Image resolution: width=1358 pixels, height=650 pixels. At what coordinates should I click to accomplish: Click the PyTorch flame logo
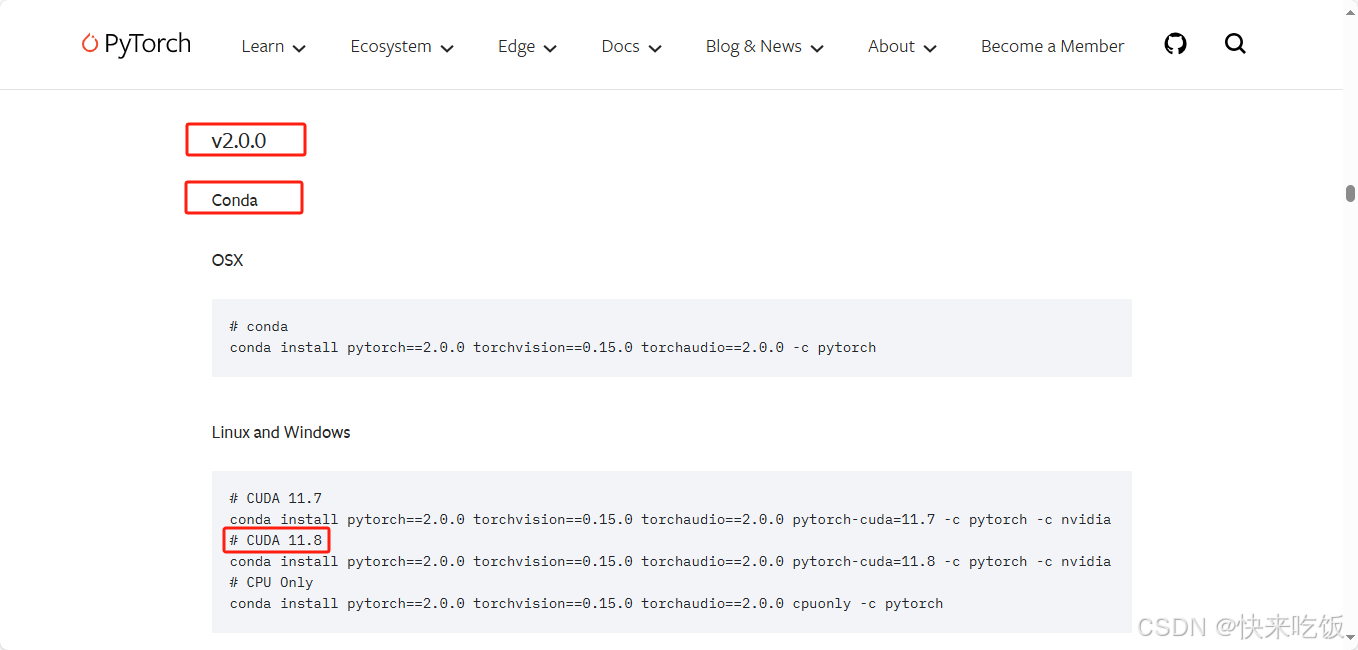pyautogui.click(x=90, y=43)
